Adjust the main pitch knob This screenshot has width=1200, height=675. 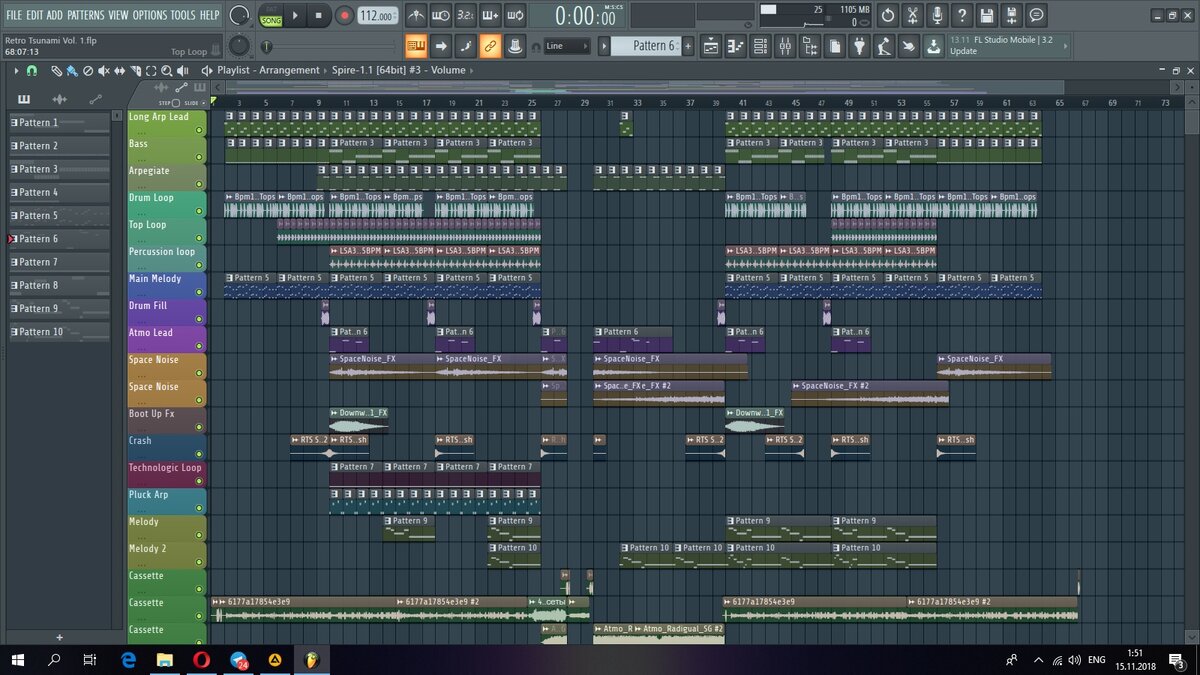[238, 46]
